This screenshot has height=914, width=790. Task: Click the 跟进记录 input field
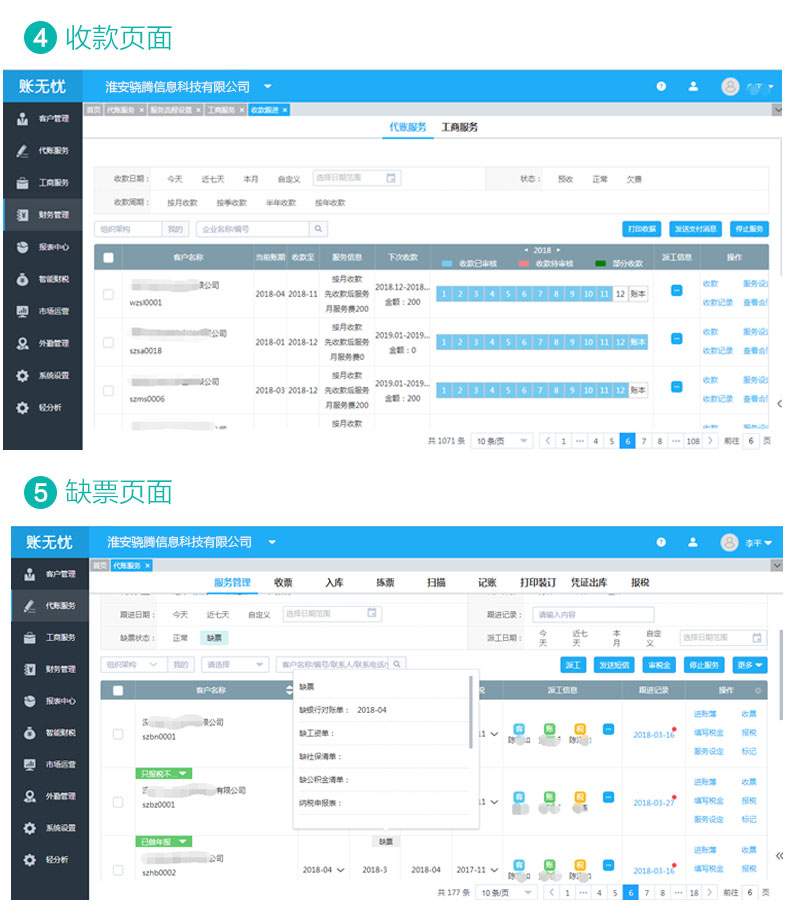click(592, 615)
